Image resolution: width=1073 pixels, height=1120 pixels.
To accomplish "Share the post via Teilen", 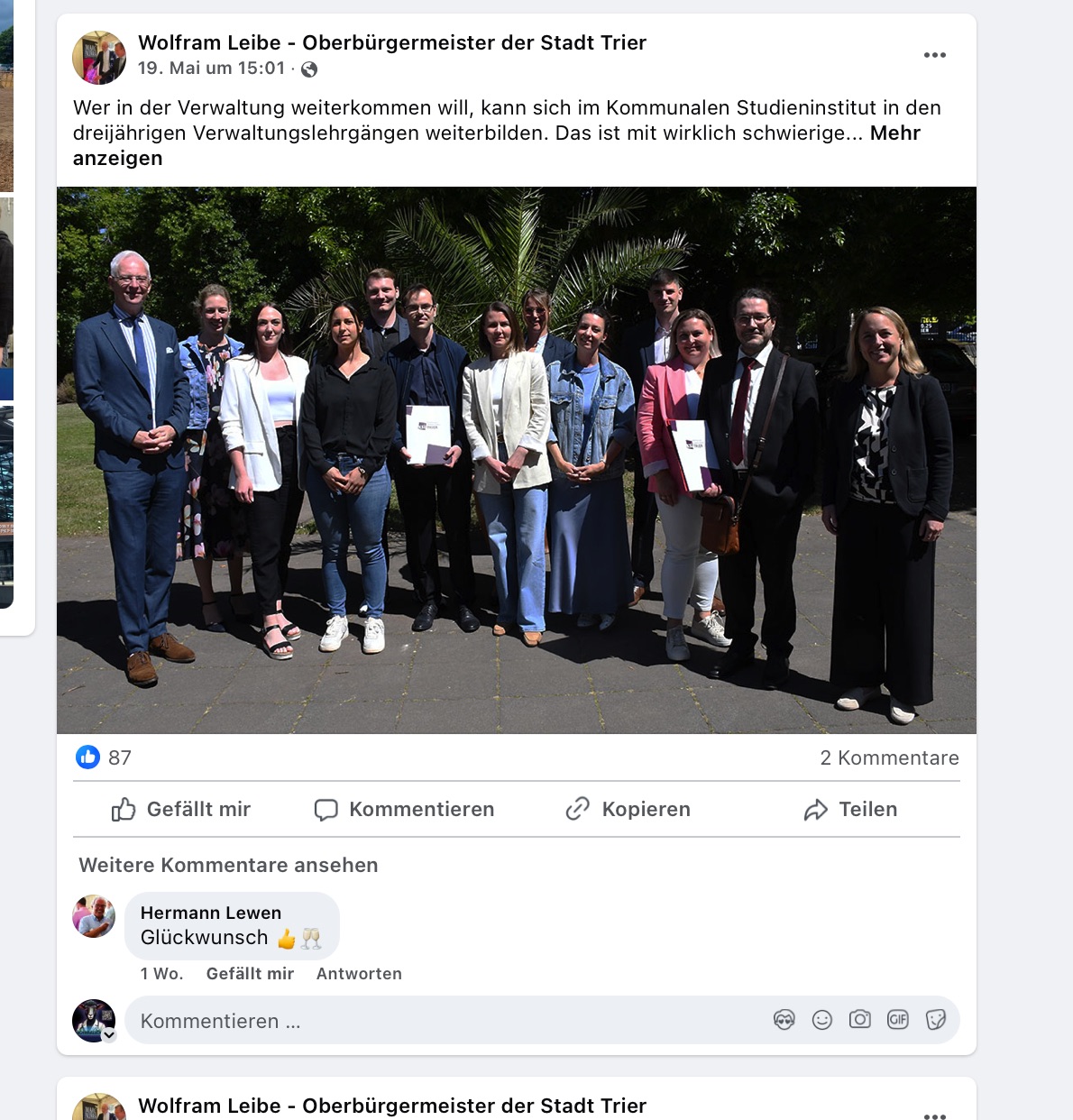I will (x=850, y=810).
